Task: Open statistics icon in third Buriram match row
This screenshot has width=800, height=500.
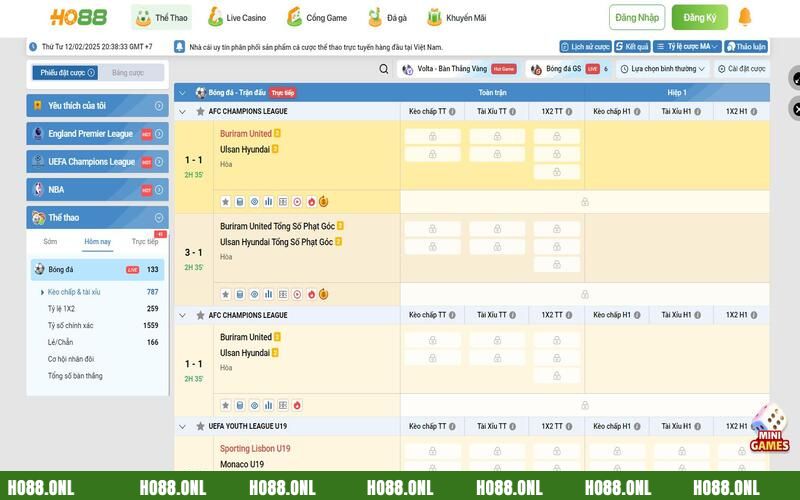Action: point(268,406)
